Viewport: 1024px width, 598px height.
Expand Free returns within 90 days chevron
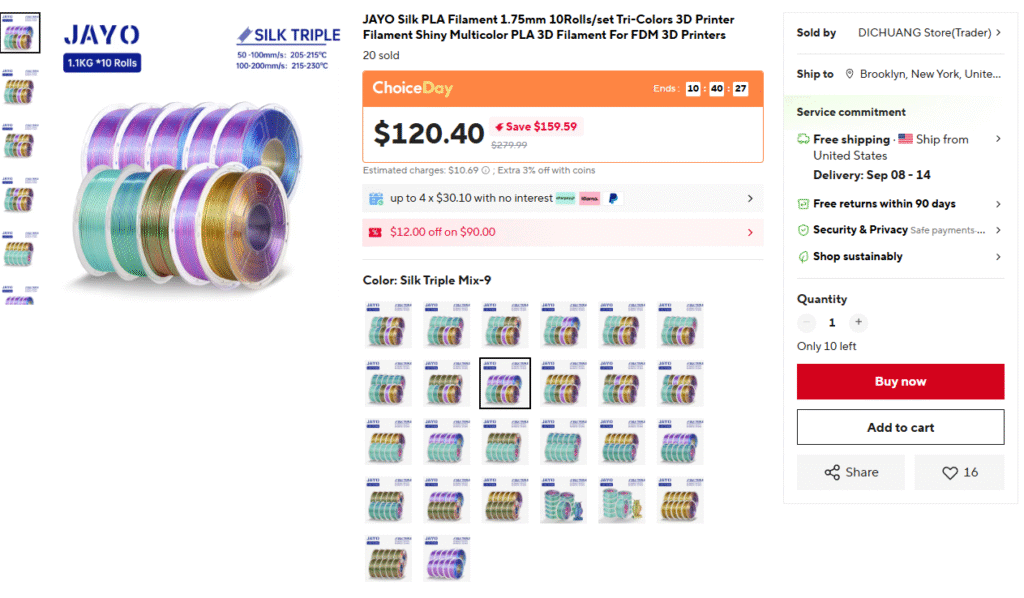998,204
